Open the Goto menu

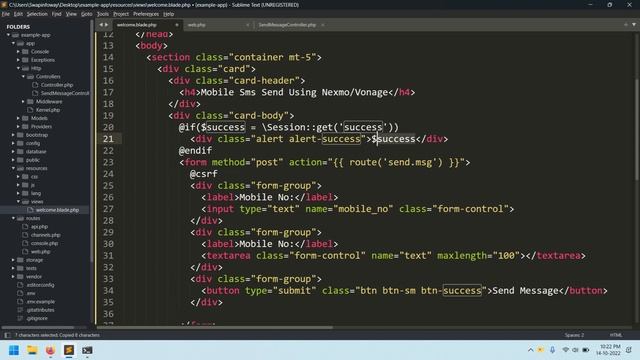tap(87, 14)
